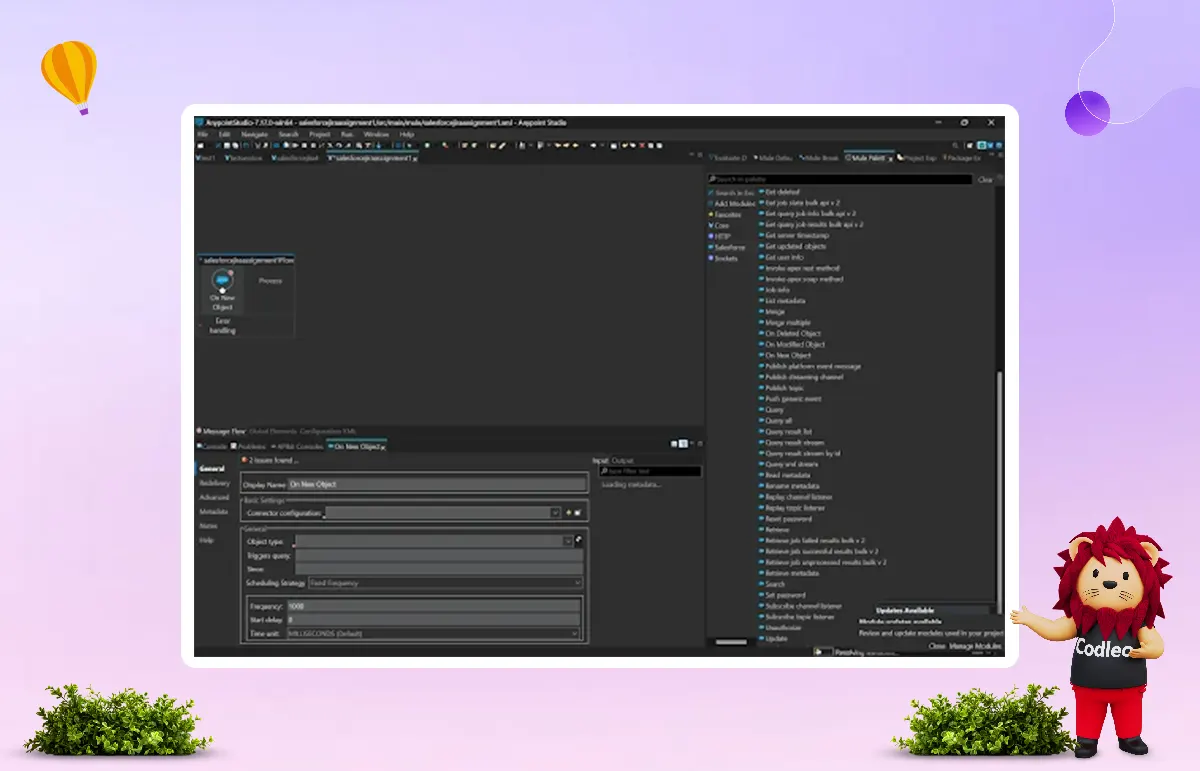Clear the palette search
The height and width of the screenshot is (771, 1200).
pos(984,179)
